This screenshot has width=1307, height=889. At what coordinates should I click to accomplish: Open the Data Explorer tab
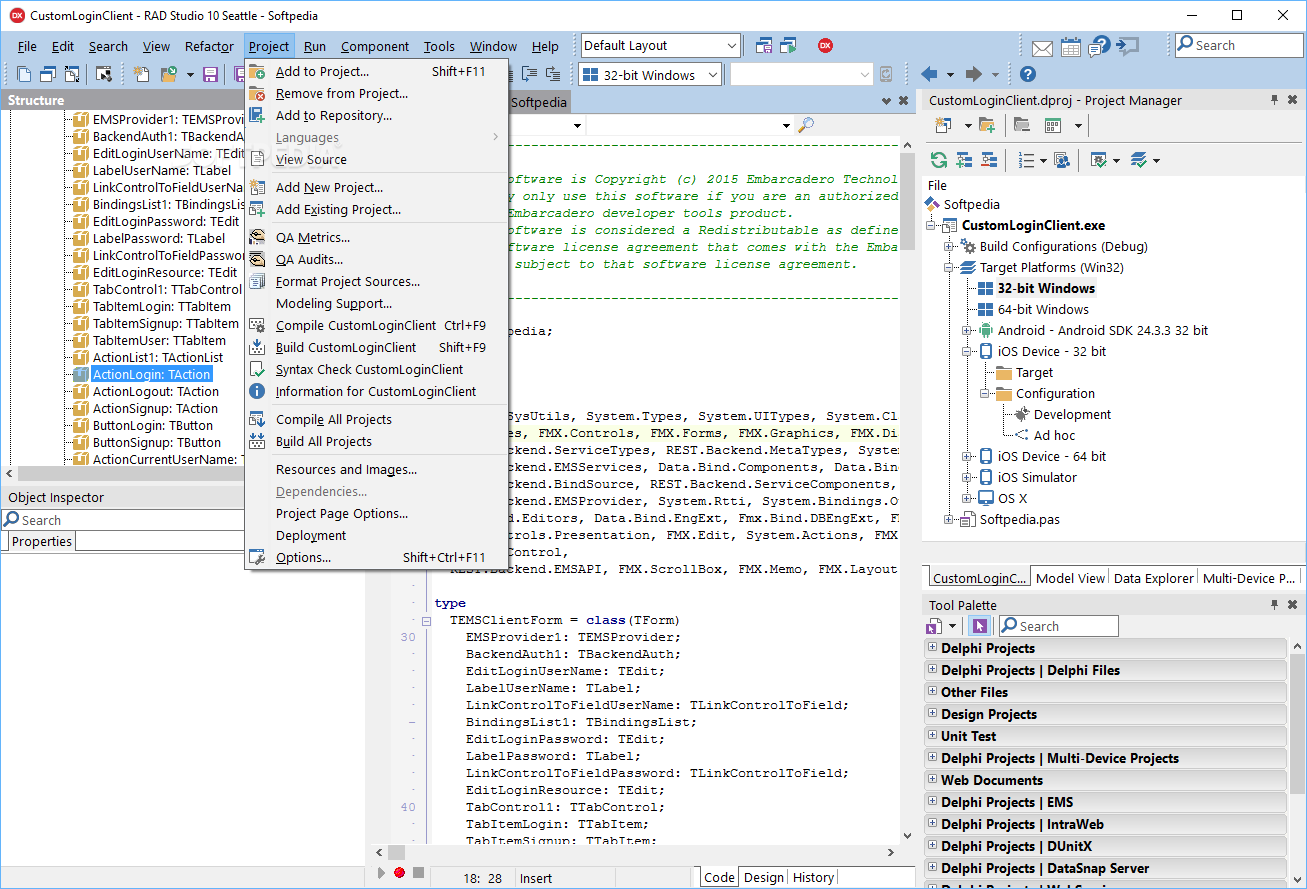[x=1154, y=578]
